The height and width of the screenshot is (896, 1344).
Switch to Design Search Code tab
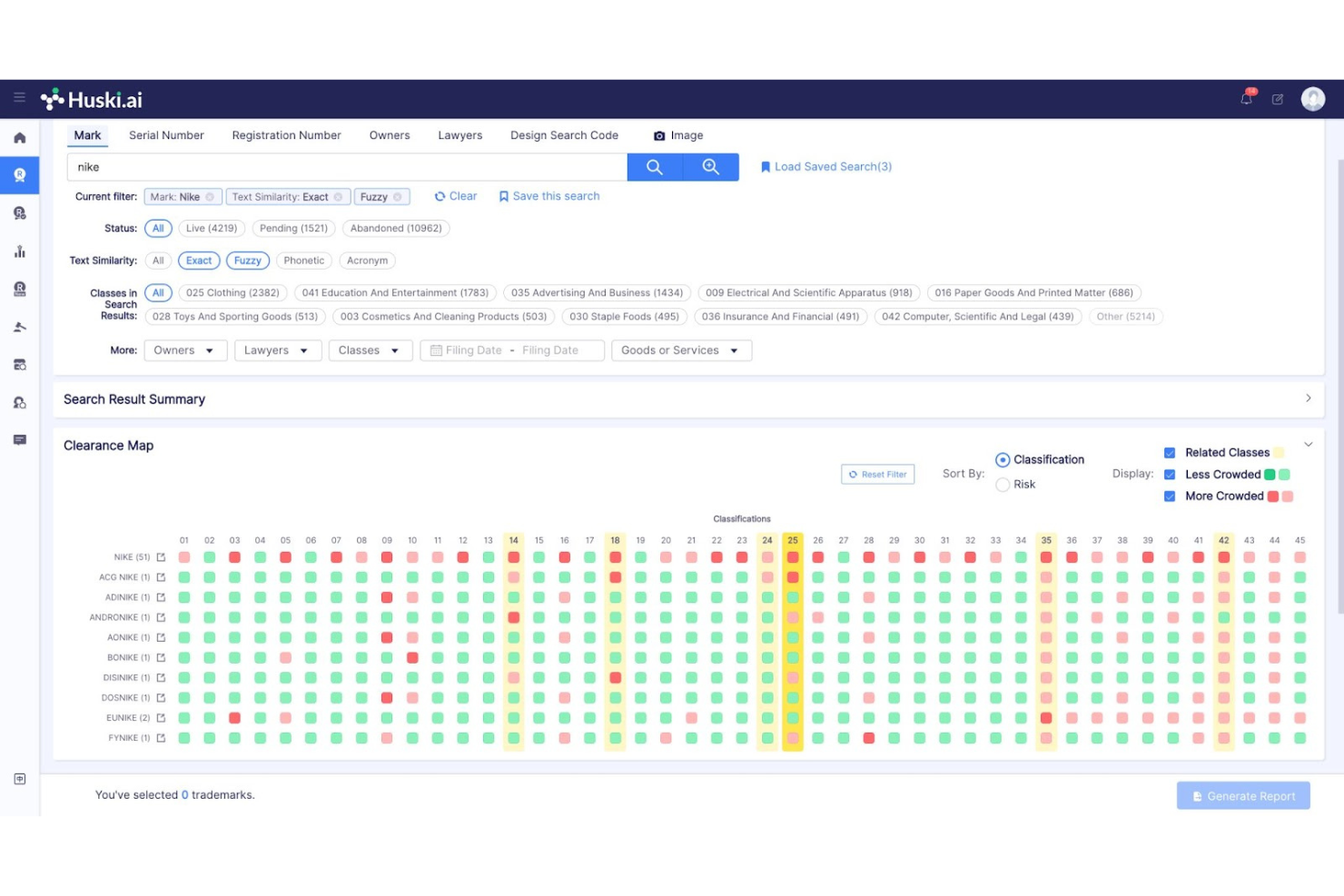tap(564, 135)
